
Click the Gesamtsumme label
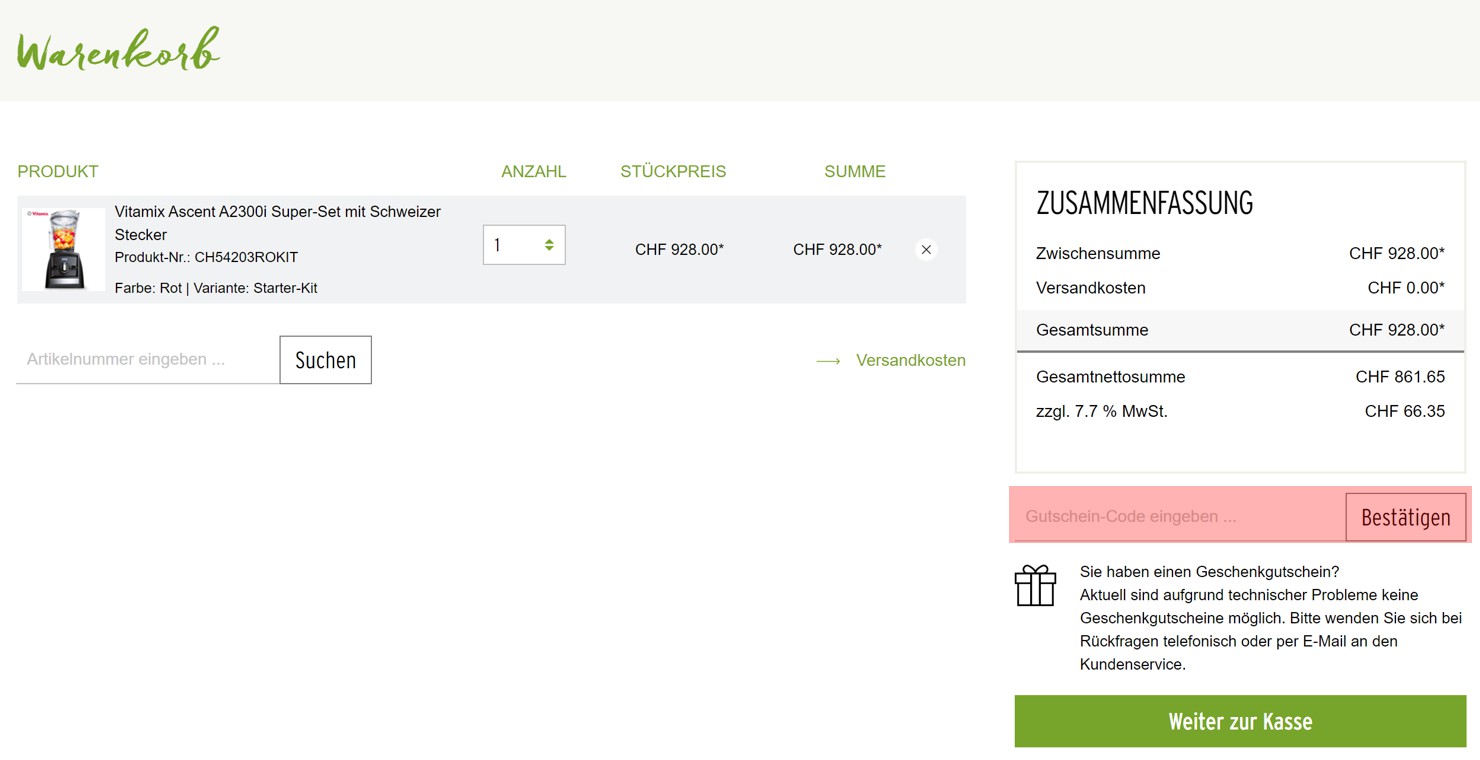coord(1092,330)
